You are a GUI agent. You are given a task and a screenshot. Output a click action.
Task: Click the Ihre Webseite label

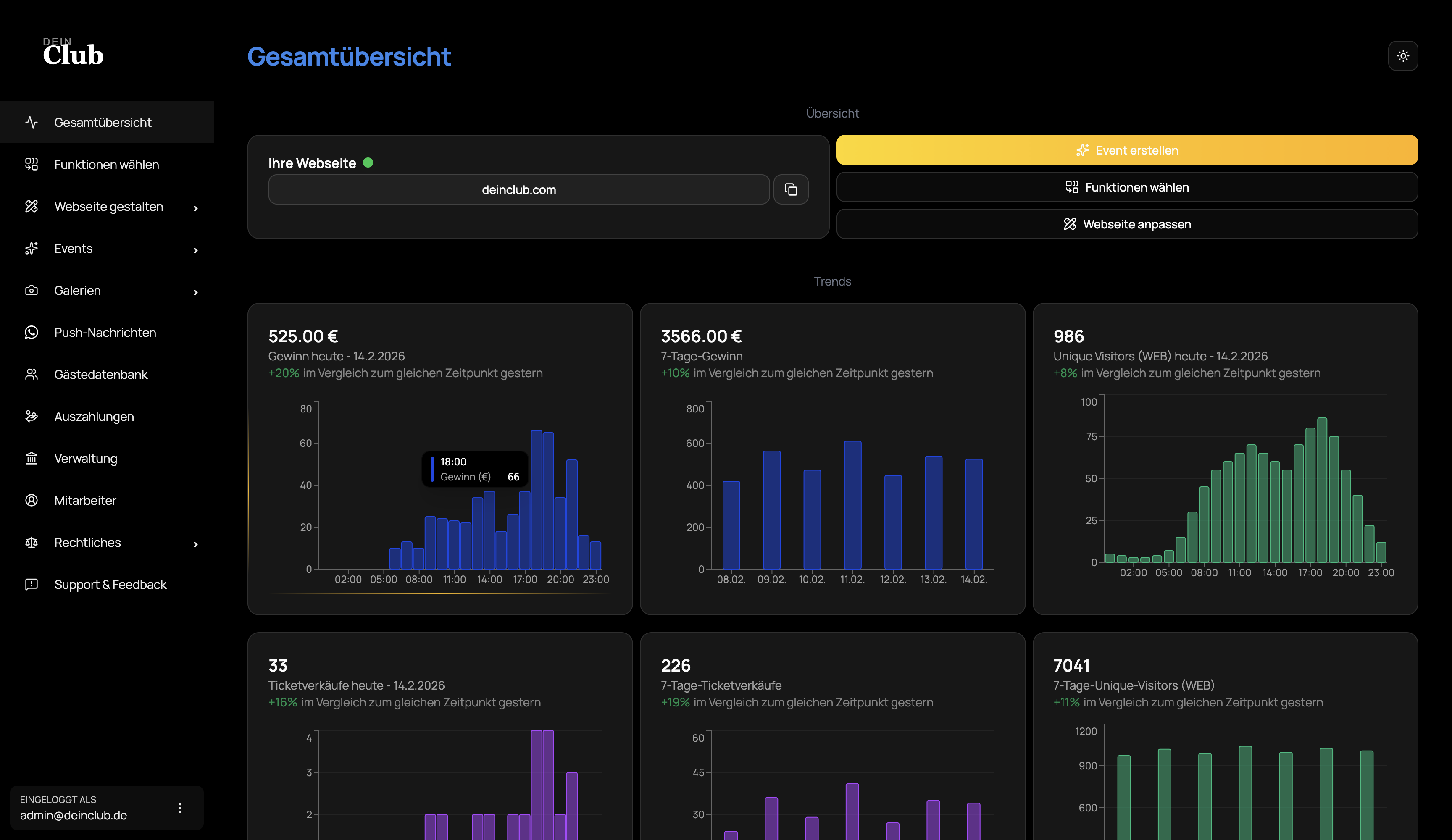312,163
